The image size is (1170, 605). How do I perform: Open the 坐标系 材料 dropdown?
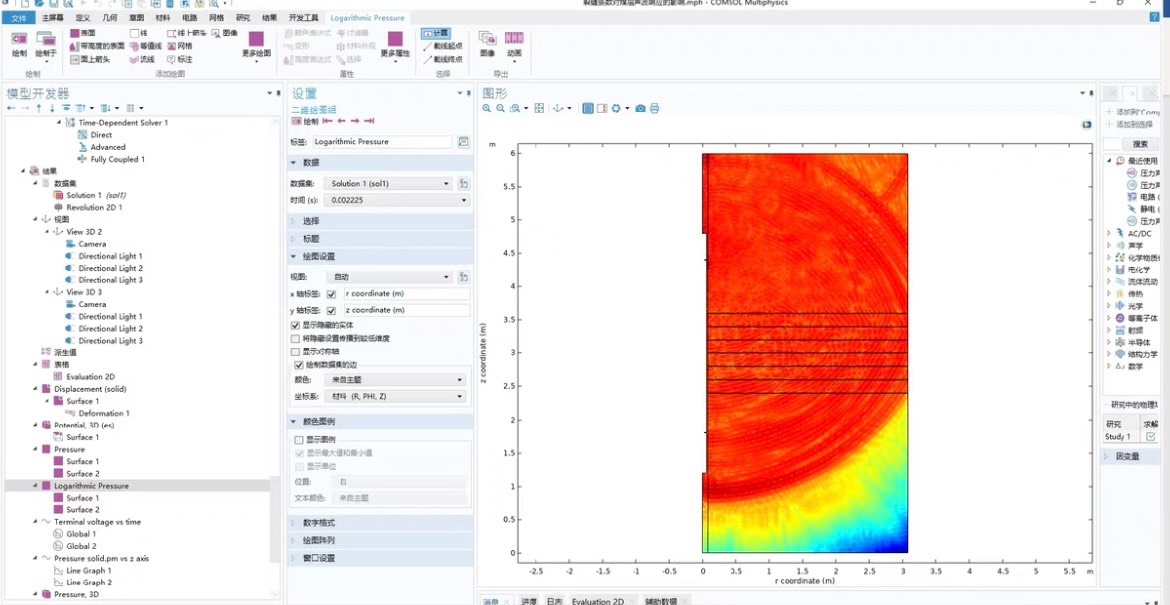395,396
